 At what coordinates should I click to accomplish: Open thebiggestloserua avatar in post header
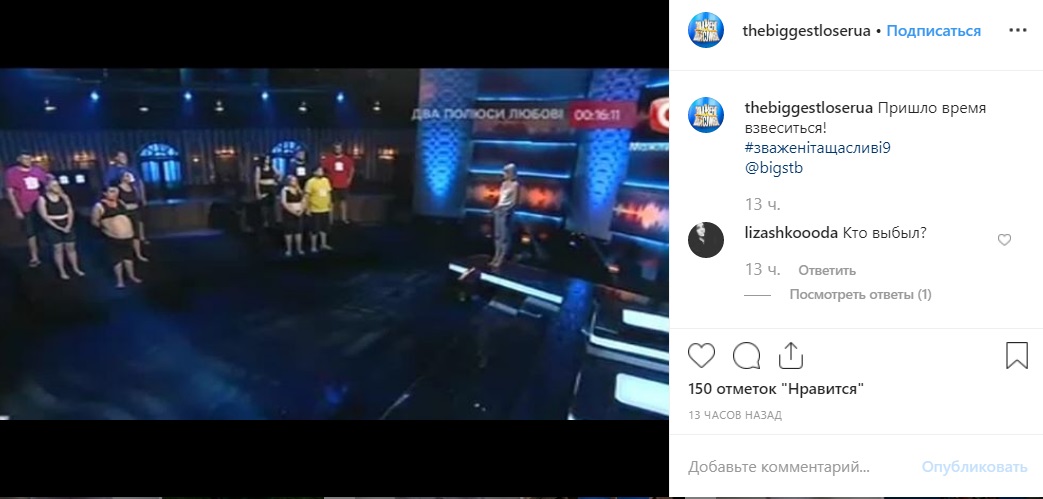pyautogui.click(x=706, y=30)
